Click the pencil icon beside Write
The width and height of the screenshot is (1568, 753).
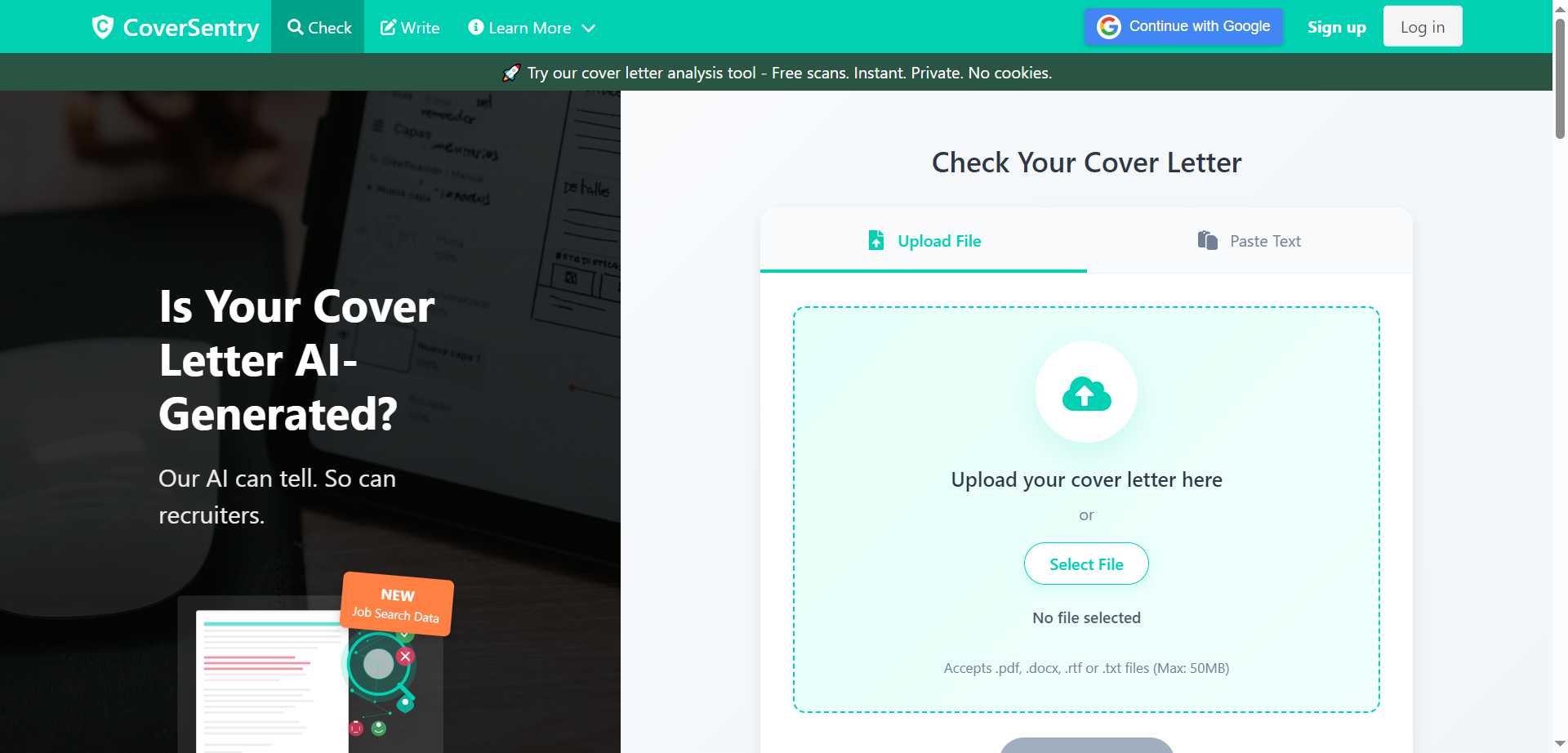389,27
